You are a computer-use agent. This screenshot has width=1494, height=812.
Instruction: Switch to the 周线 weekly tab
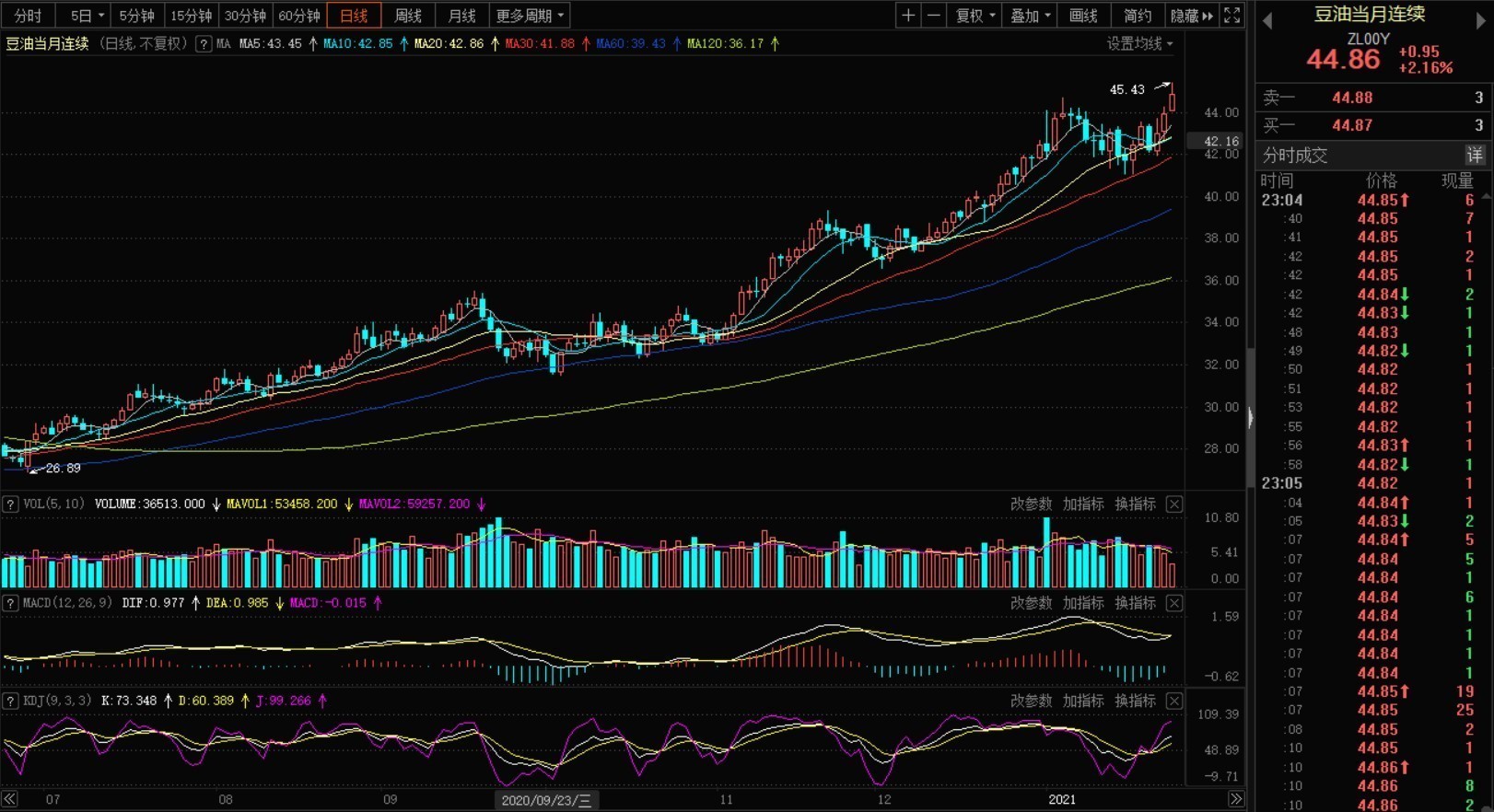click(408, 16)
